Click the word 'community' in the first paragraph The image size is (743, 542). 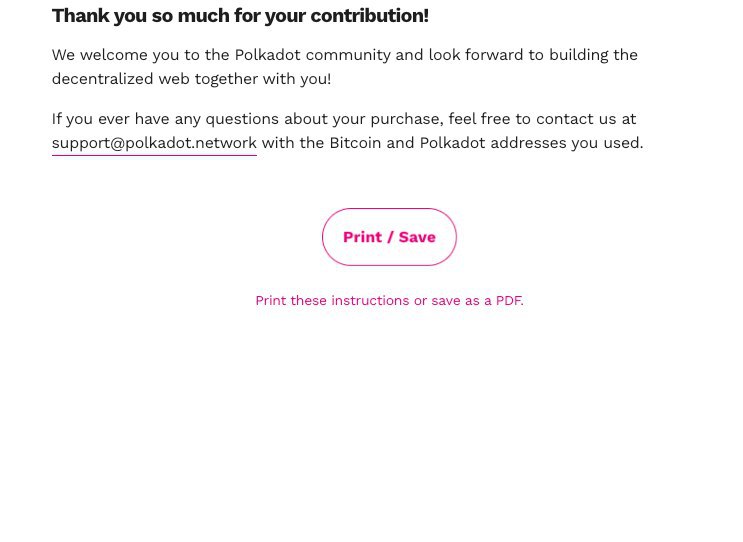pyautogui.click(x=348, y=55)
